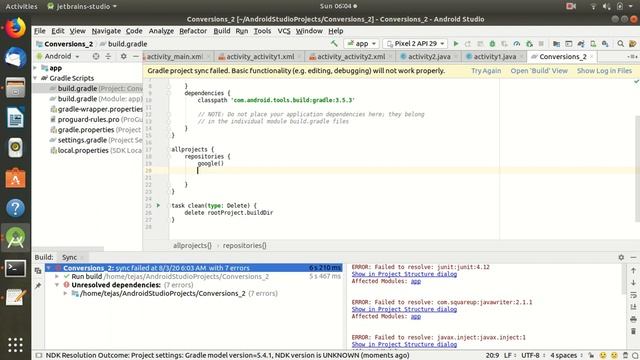Screen dimensions: 640x360
Task: Open project pane settings gear
Action: 123,56
